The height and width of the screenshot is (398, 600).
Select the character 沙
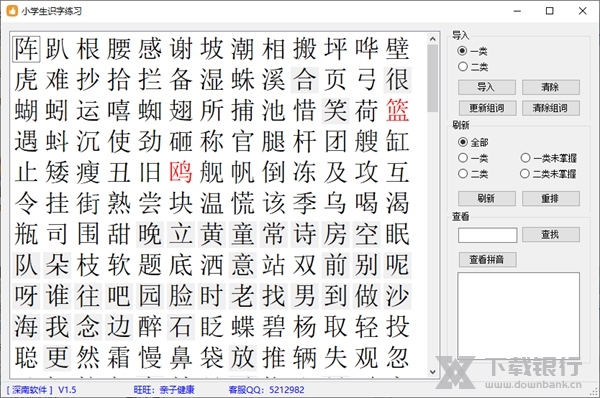(x=397, y=296)
